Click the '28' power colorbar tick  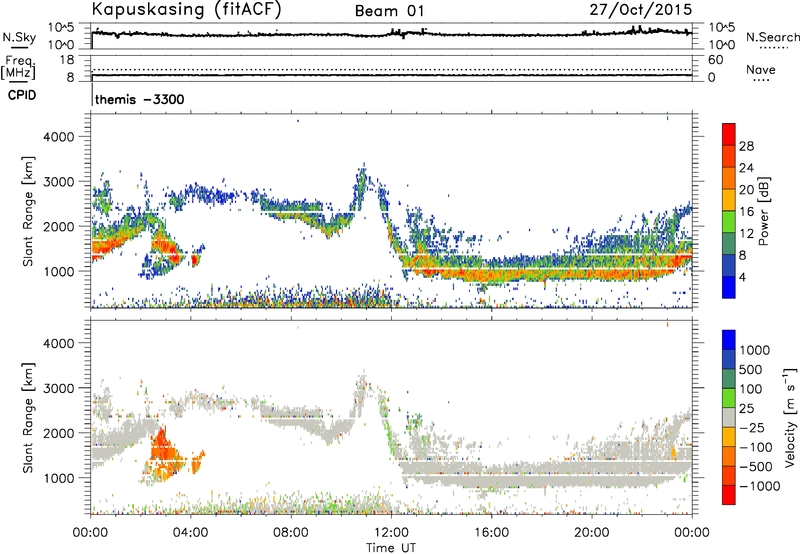(x=746, y=146)
